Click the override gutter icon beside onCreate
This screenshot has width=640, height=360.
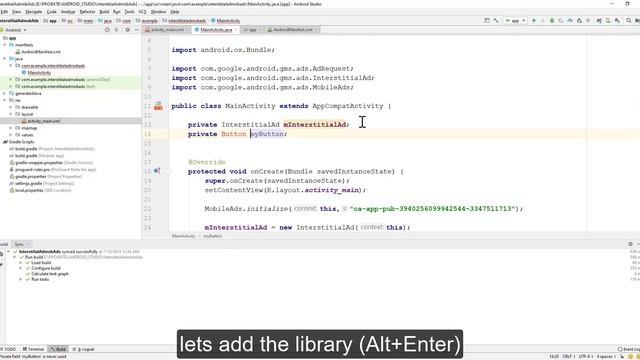pyautogui.click(x=157, y=171)
